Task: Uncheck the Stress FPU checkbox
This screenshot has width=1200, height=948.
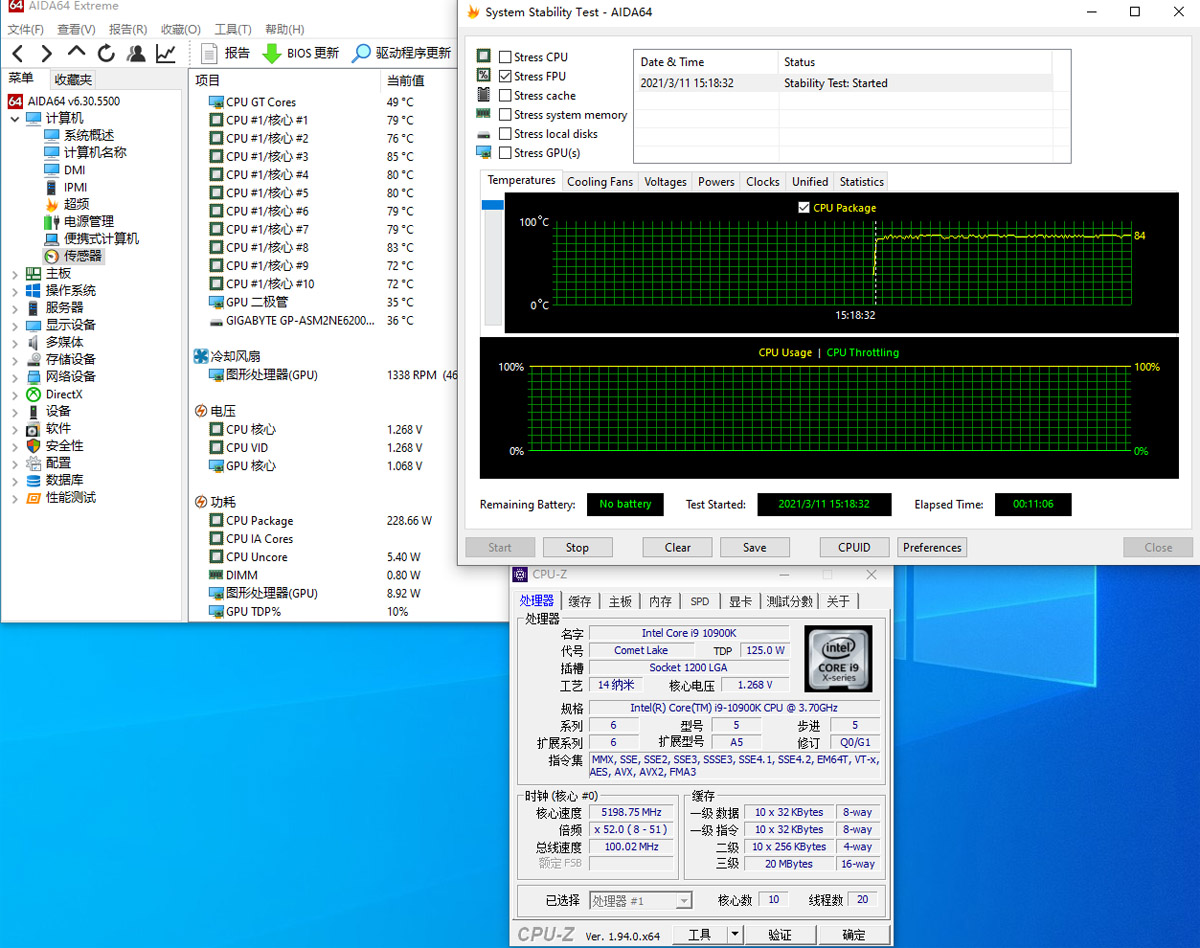Action: click(x=505, y=76)
